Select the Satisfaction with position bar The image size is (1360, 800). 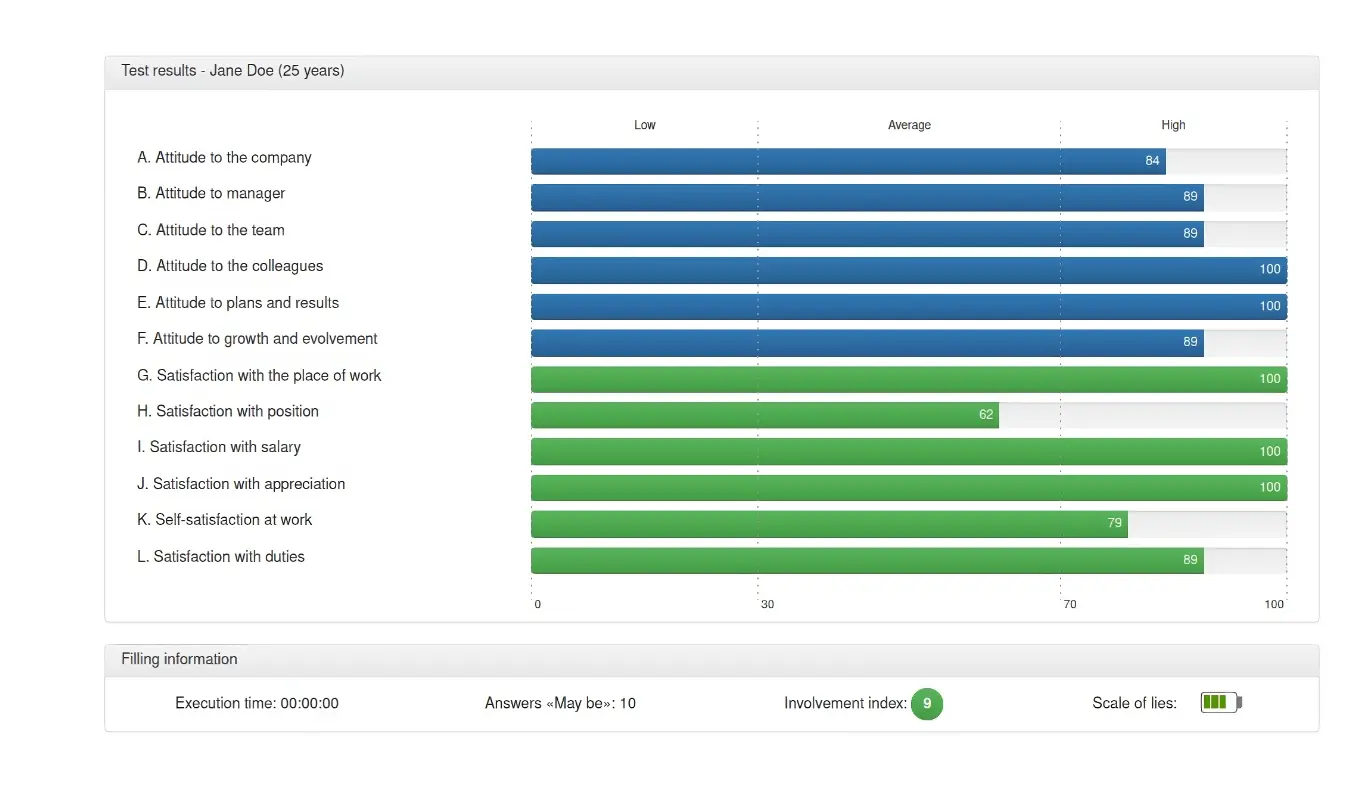point(764,415)
